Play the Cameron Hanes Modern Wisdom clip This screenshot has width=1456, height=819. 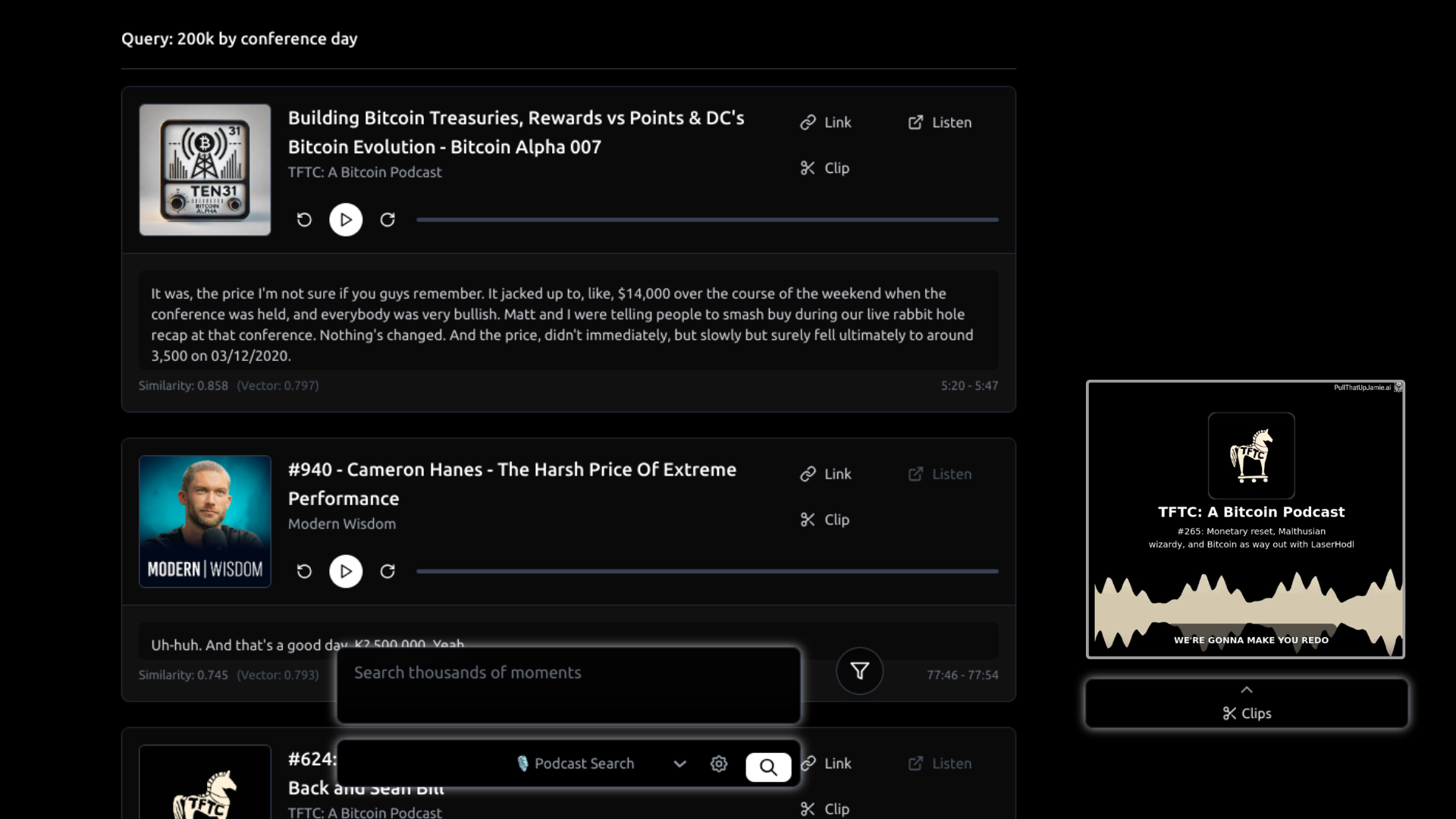coord(346,571)
